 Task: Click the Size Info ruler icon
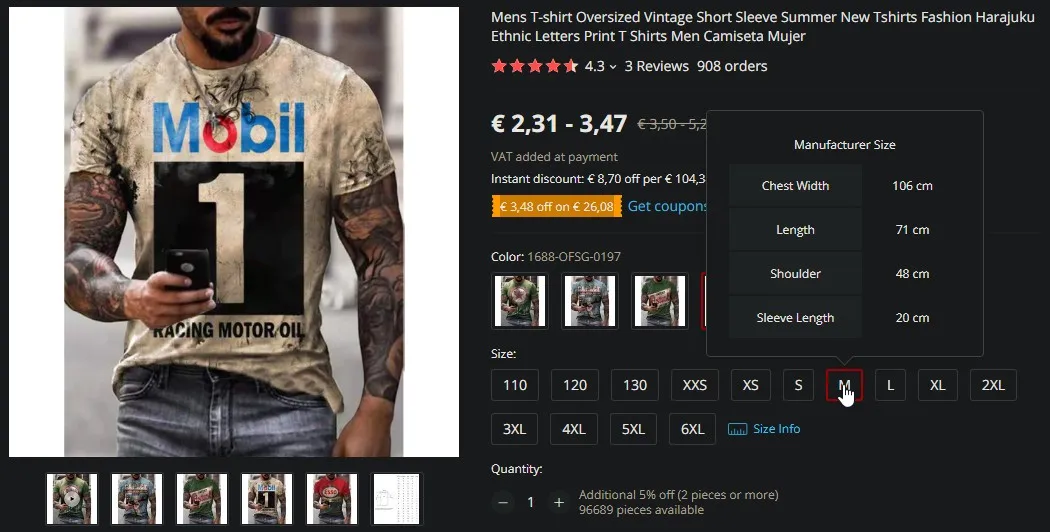tap(737, 429)
